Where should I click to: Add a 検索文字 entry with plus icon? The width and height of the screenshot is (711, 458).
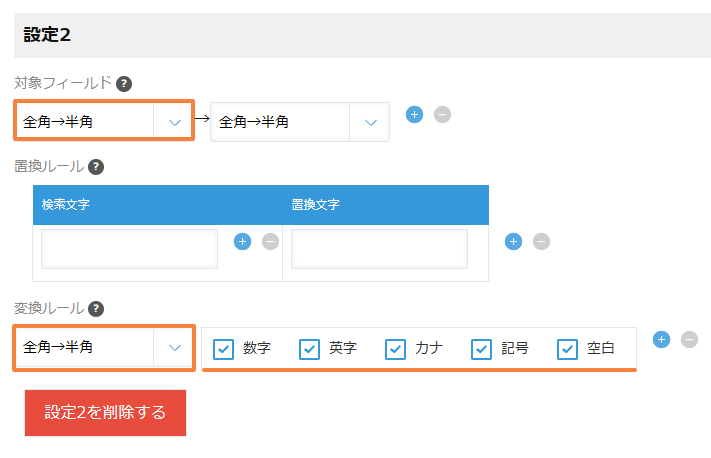(x=242, y=241)
